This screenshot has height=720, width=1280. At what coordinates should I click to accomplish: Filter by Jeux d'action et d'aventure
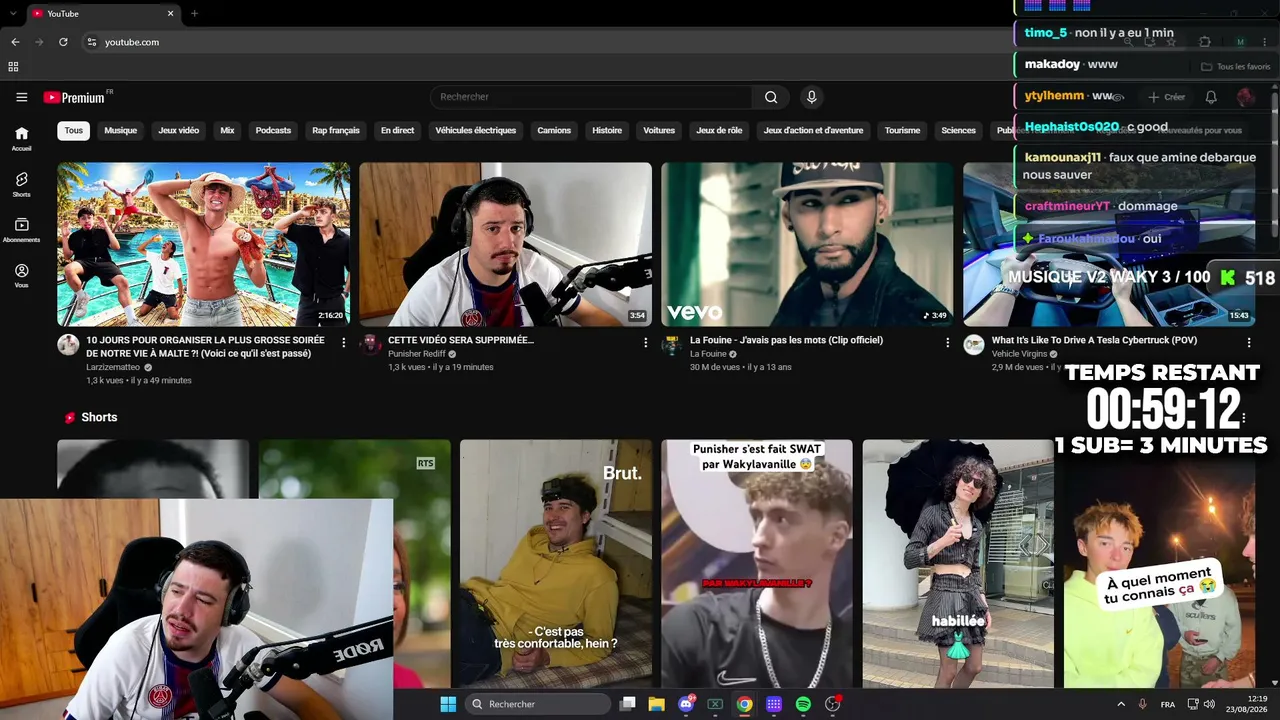coord(813,130)
